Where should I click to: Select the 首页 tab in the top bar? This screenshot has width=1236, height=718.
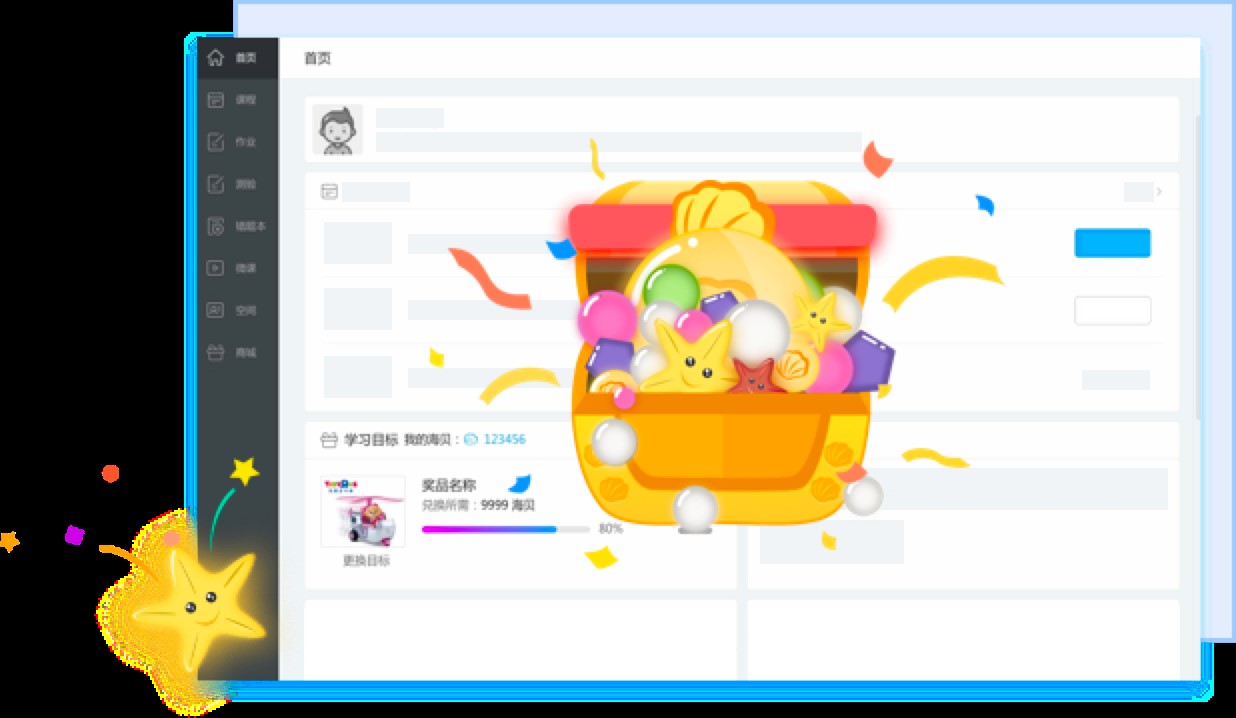(x=316, y=58)
